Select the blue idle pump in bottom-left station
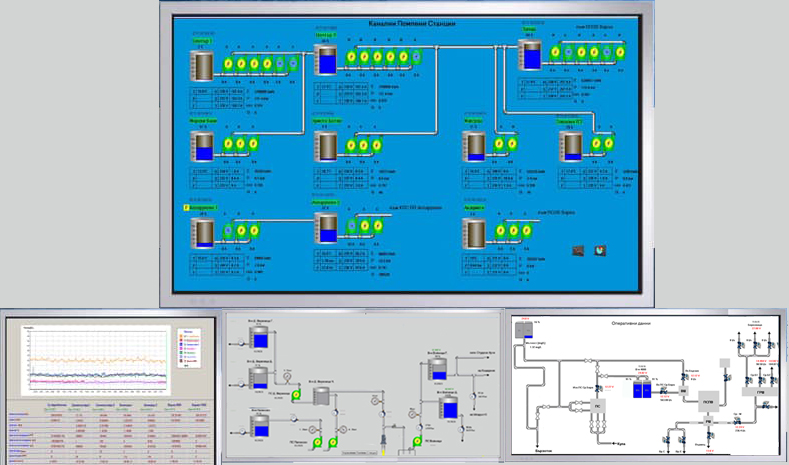Screen dimensions: 789x465 [x=228, y=230]
